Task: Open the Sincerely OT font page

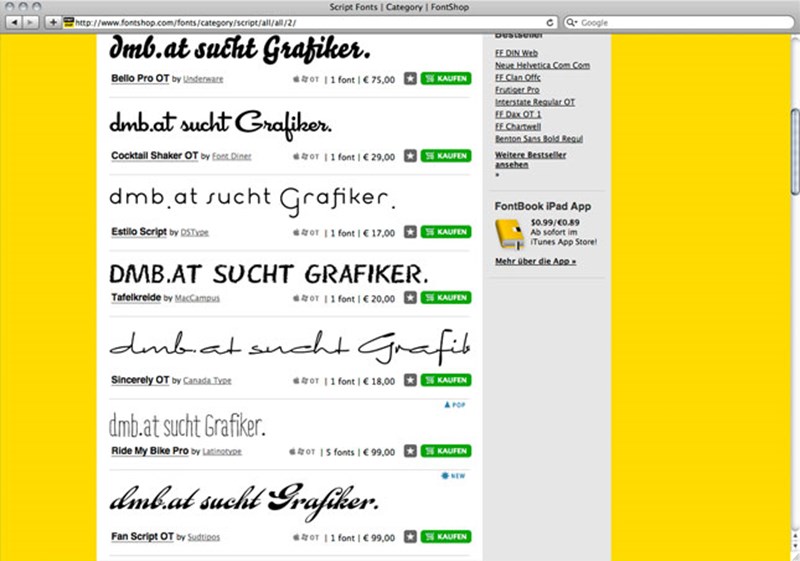Action: coord(140,380)
